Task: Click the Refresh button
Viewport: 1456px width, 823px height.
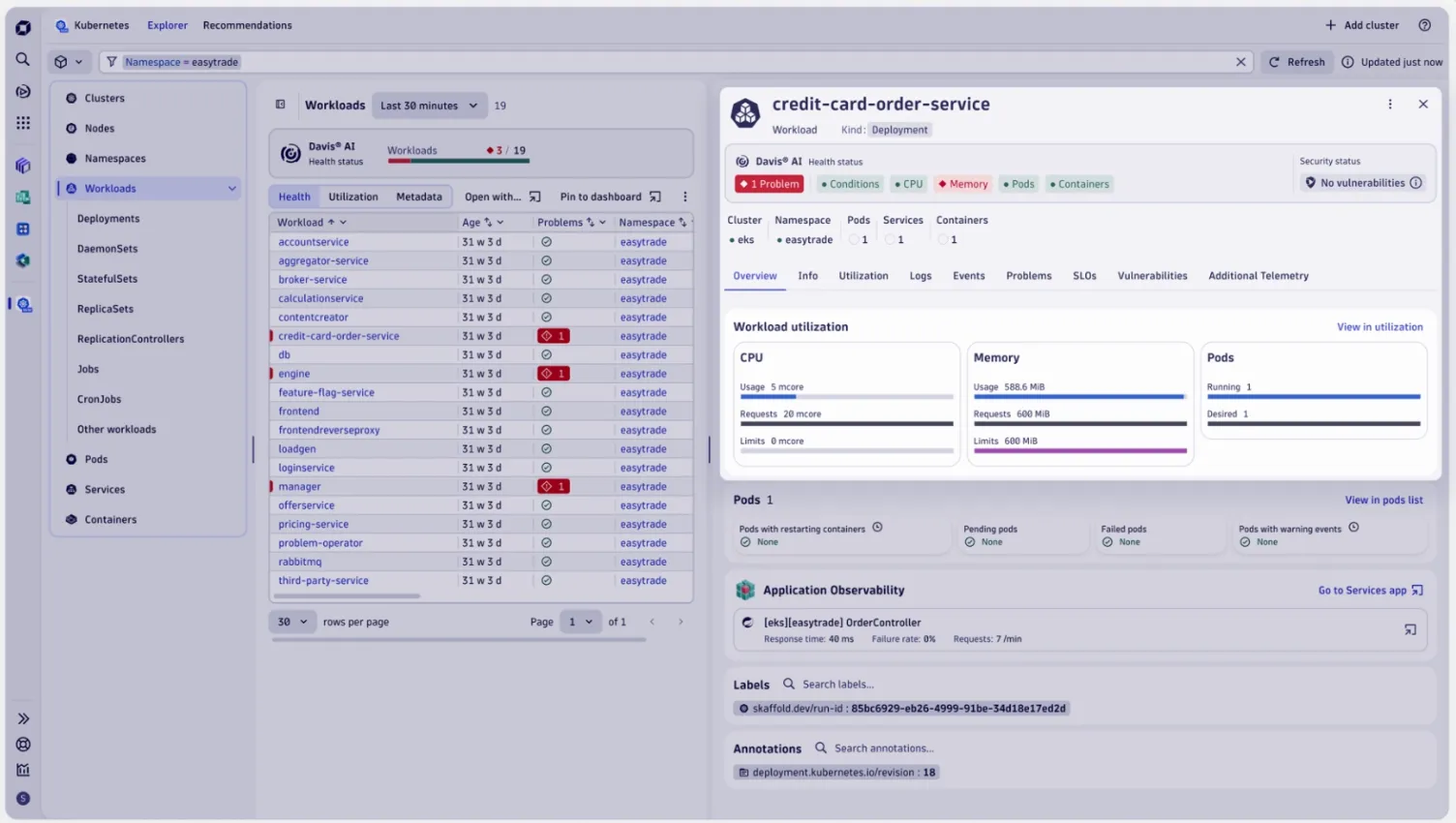Action: point(1297,62)
